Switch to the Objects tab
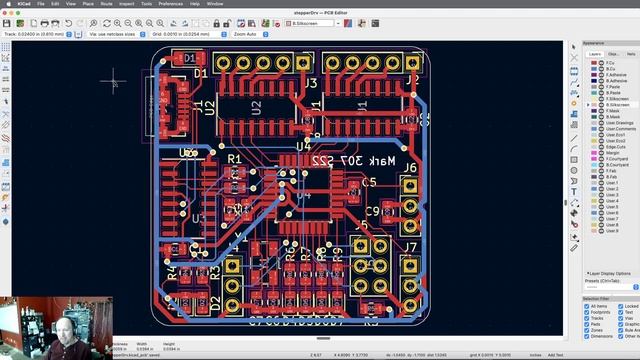This screenshot has width=640, height=360. 613,54
